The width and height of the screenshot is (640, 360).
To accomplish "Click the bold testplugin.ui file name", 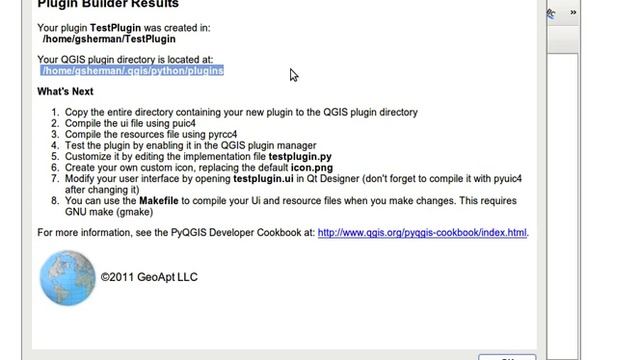I will [x=263, y=179].
